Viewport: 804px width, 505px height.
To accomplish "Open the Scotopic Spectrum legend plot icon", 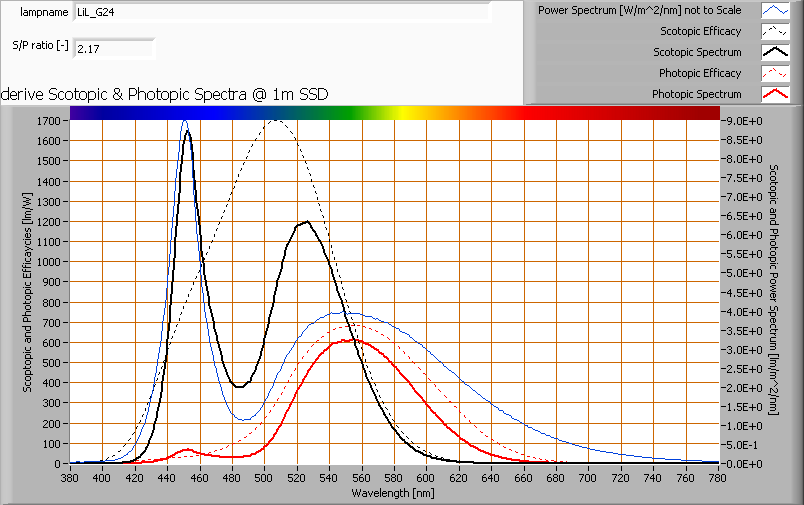I will tap(776, 52).
